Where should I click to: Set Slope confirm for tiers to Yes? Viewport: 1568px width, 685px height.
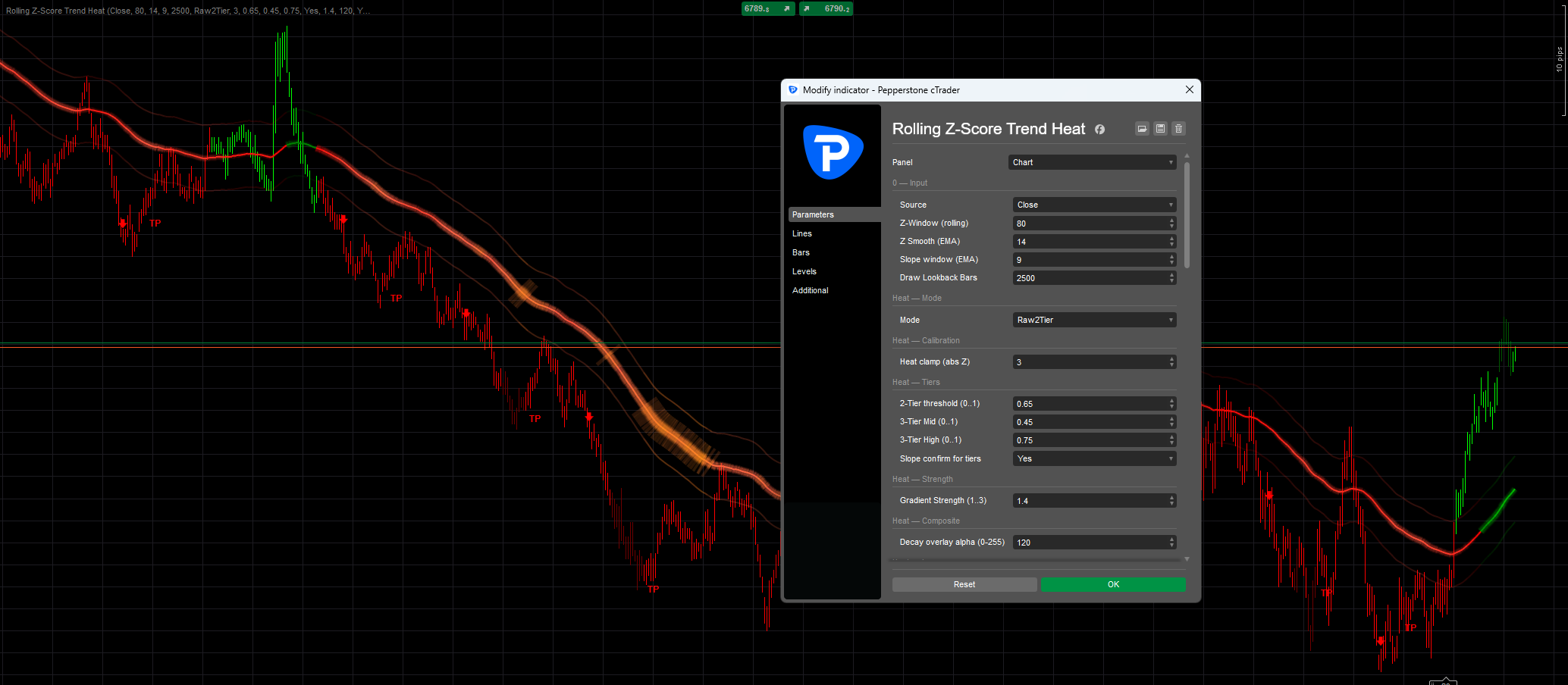(x=1094, y=458)
